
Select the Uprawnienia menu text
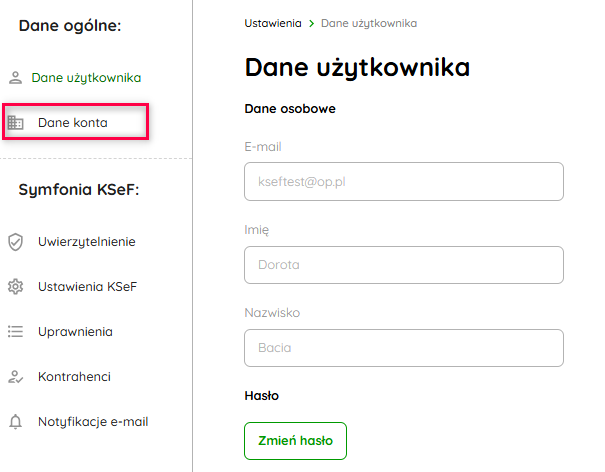click(x=75, y=331)
